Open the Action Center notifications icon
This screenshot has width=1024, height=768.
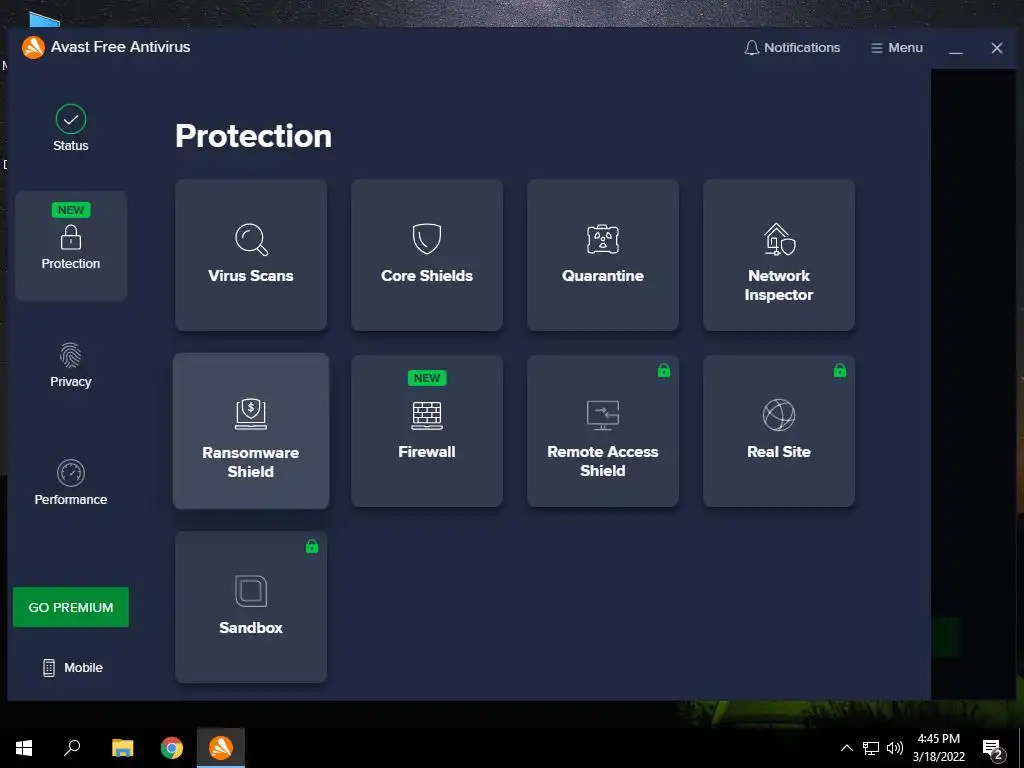tap(993, 749)
